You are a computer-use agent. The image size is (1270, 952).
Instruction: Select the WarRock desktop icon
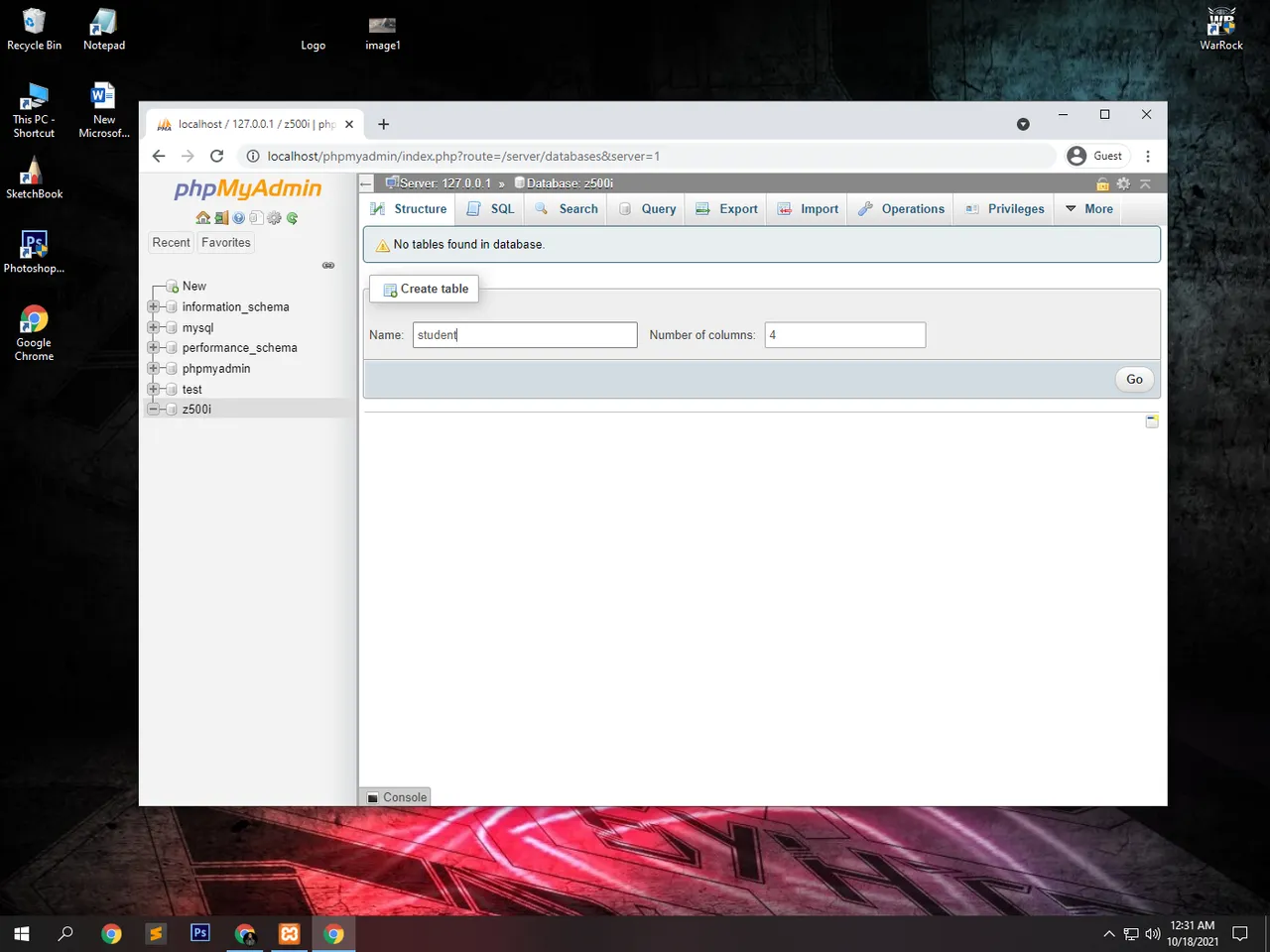coord(1221,29)
